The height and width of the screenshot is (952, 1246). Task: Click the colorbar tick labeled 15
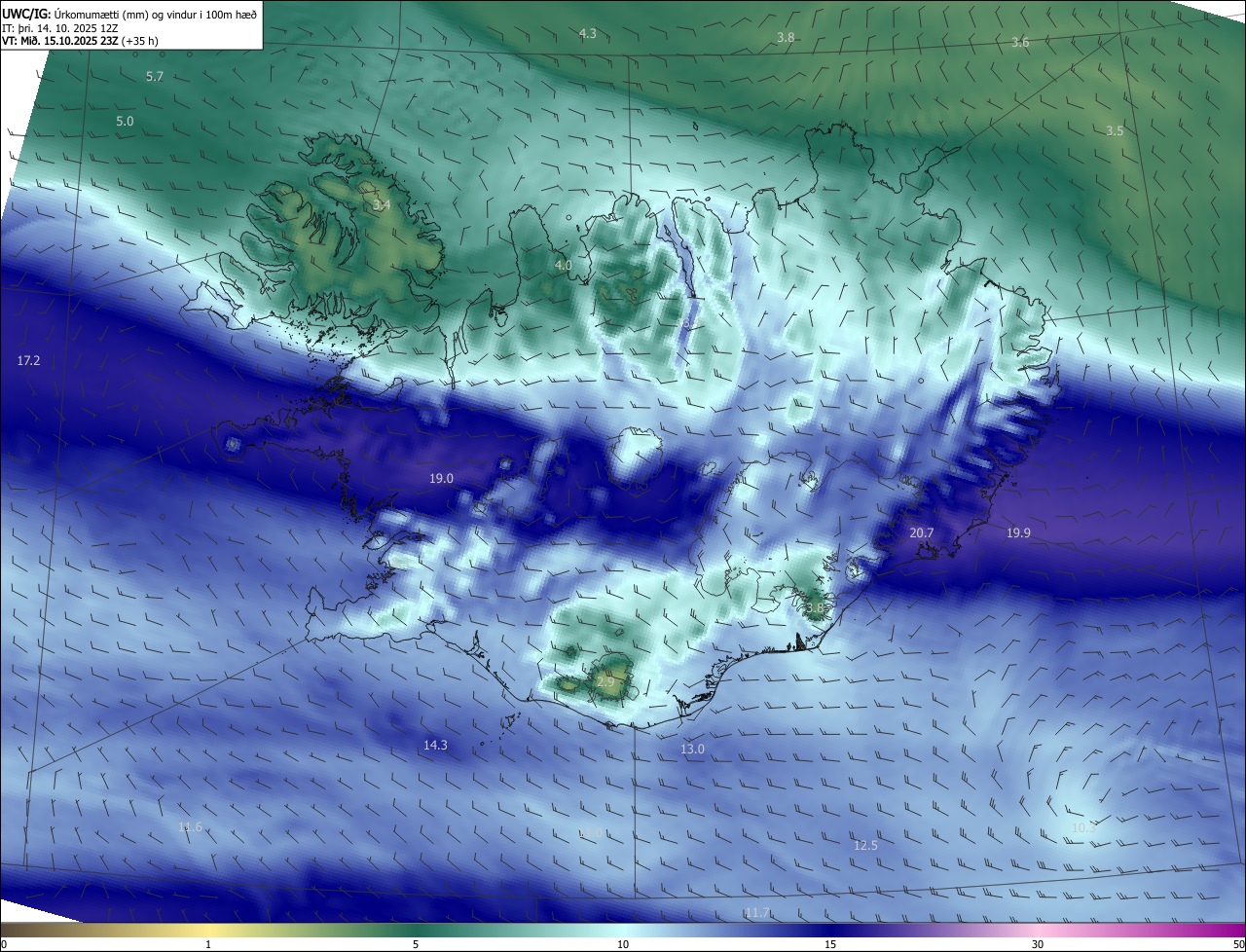pyautogui.click(x=830, y=944)
